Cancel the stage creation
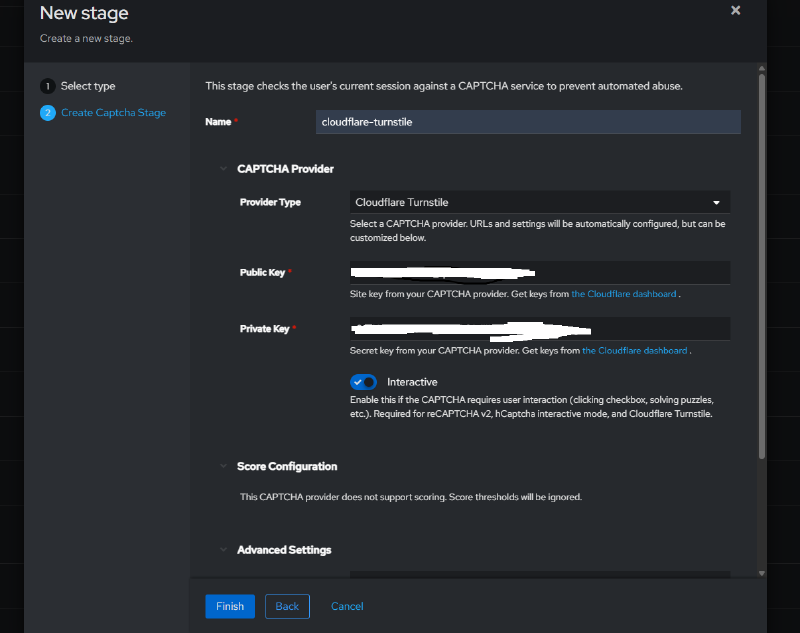The width and height of the screenshot is (800, 633). 347,606
